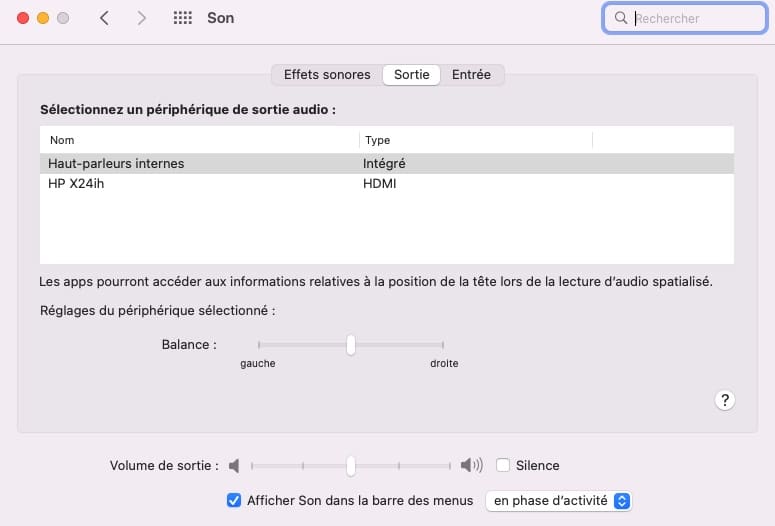The image size is (775, 526).
Task: Uncheck Afficher Son dans la barre des menus
Action: 234,500
